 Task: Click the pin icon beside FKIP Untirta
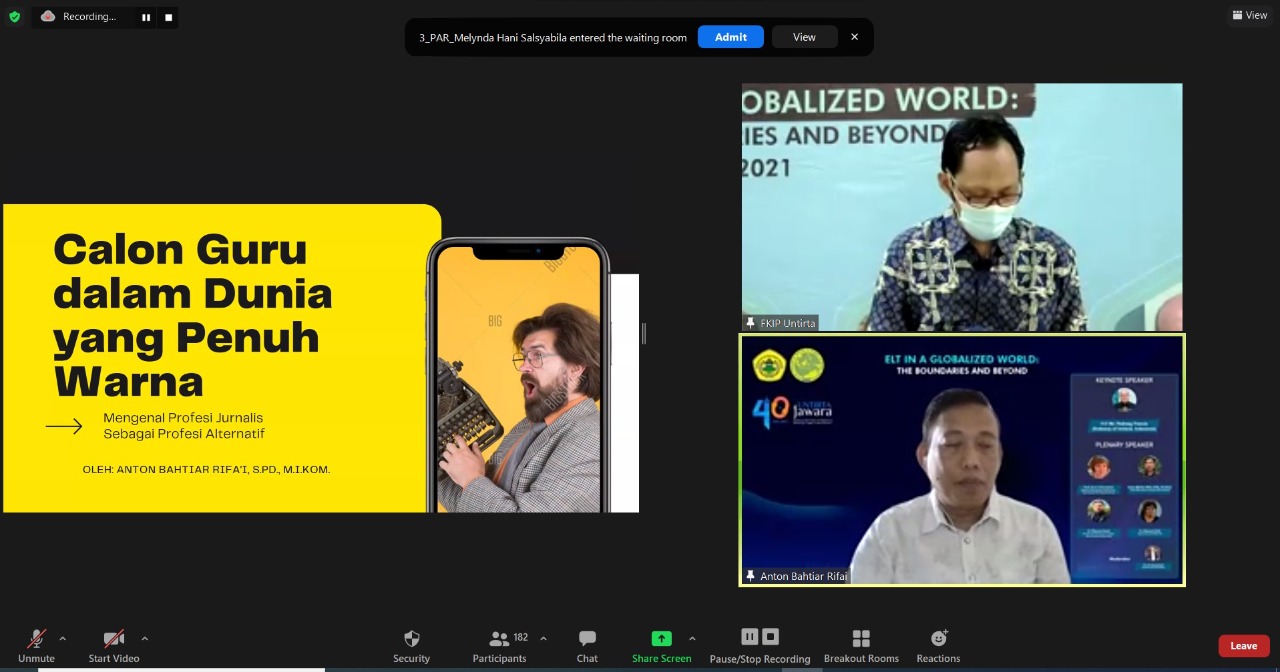[751, 323]
